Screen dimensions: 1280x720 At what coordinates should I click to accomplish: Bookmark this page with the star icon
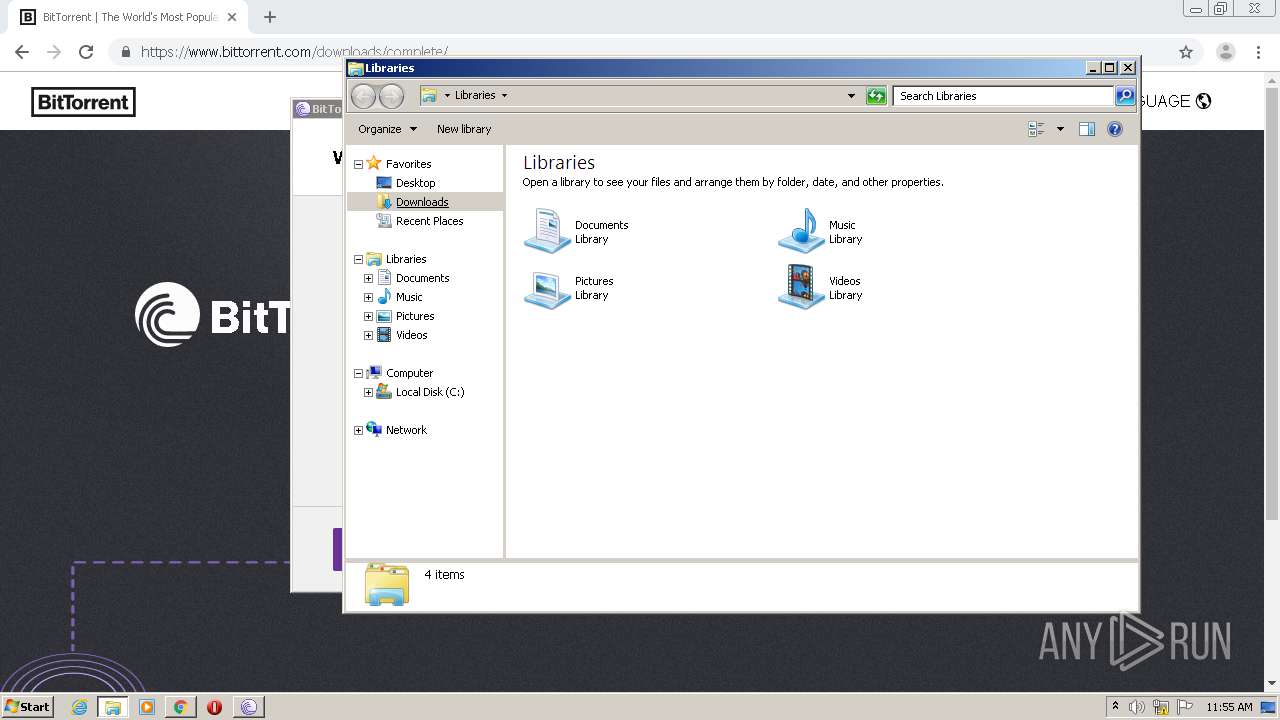tap(1186, 52)
